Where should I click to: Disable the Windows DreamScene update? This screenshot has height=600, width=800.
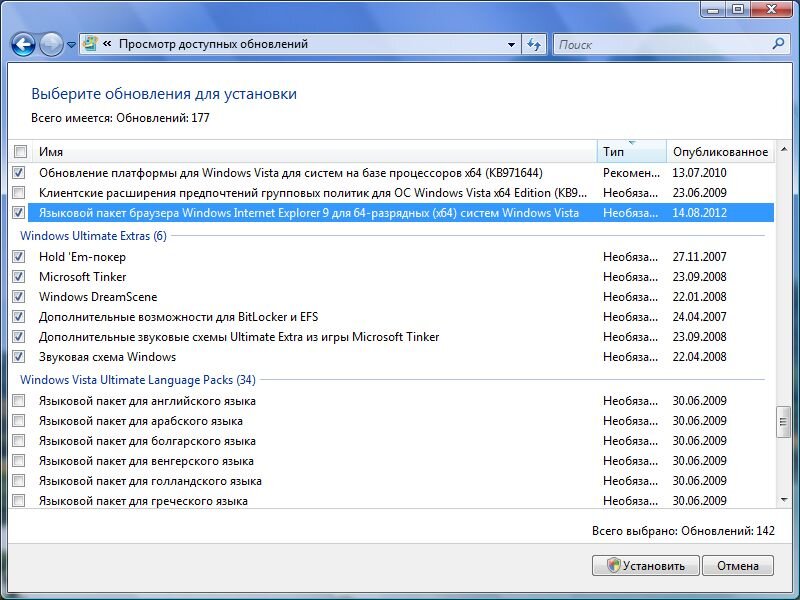pos(20,296)
